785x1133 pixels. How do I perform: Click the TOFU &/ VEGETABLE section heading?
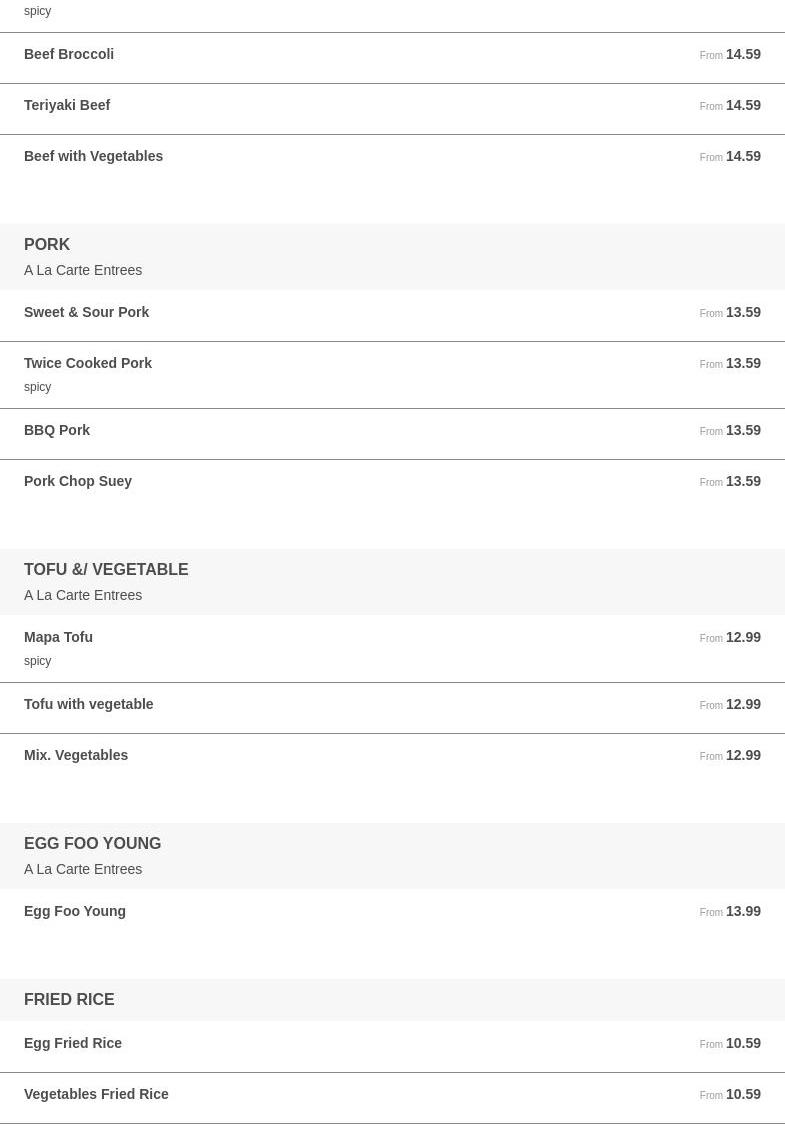point(106,569)
